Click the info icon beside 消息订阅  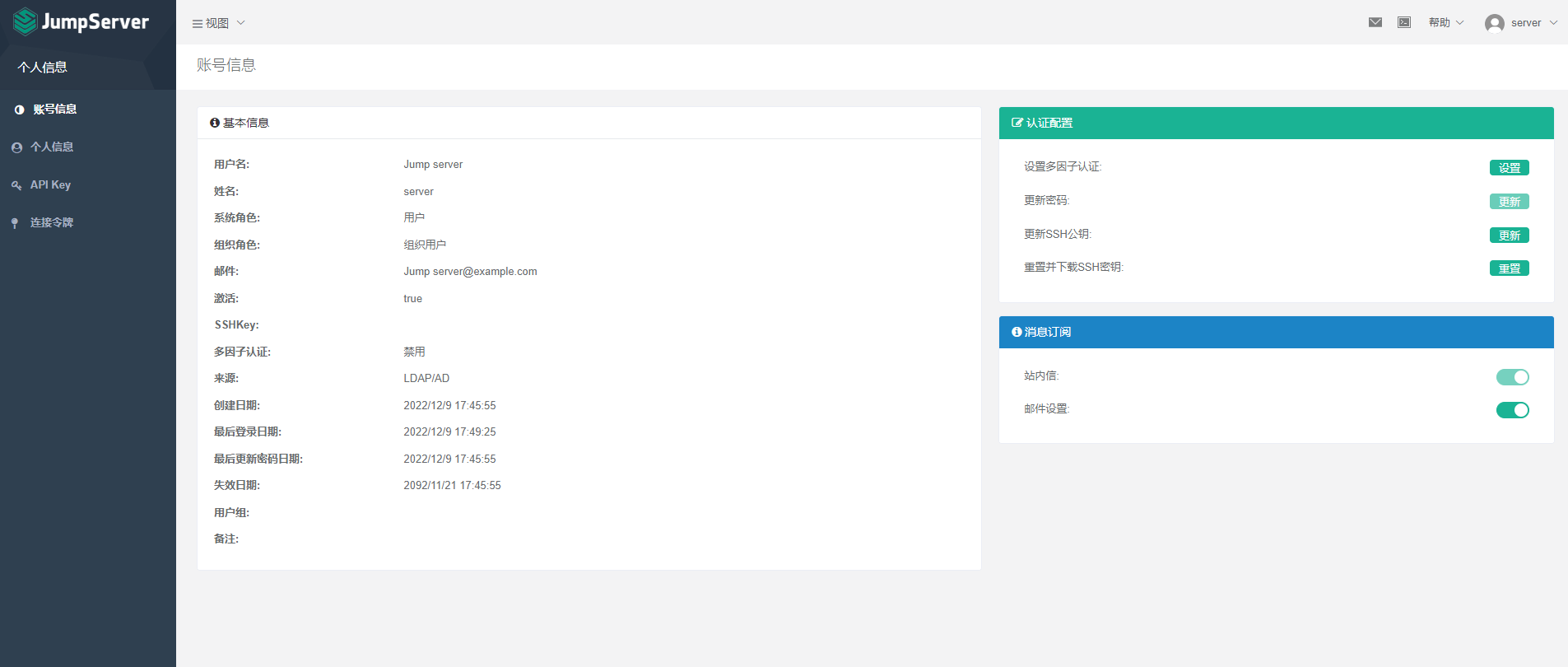point(1017,332)
